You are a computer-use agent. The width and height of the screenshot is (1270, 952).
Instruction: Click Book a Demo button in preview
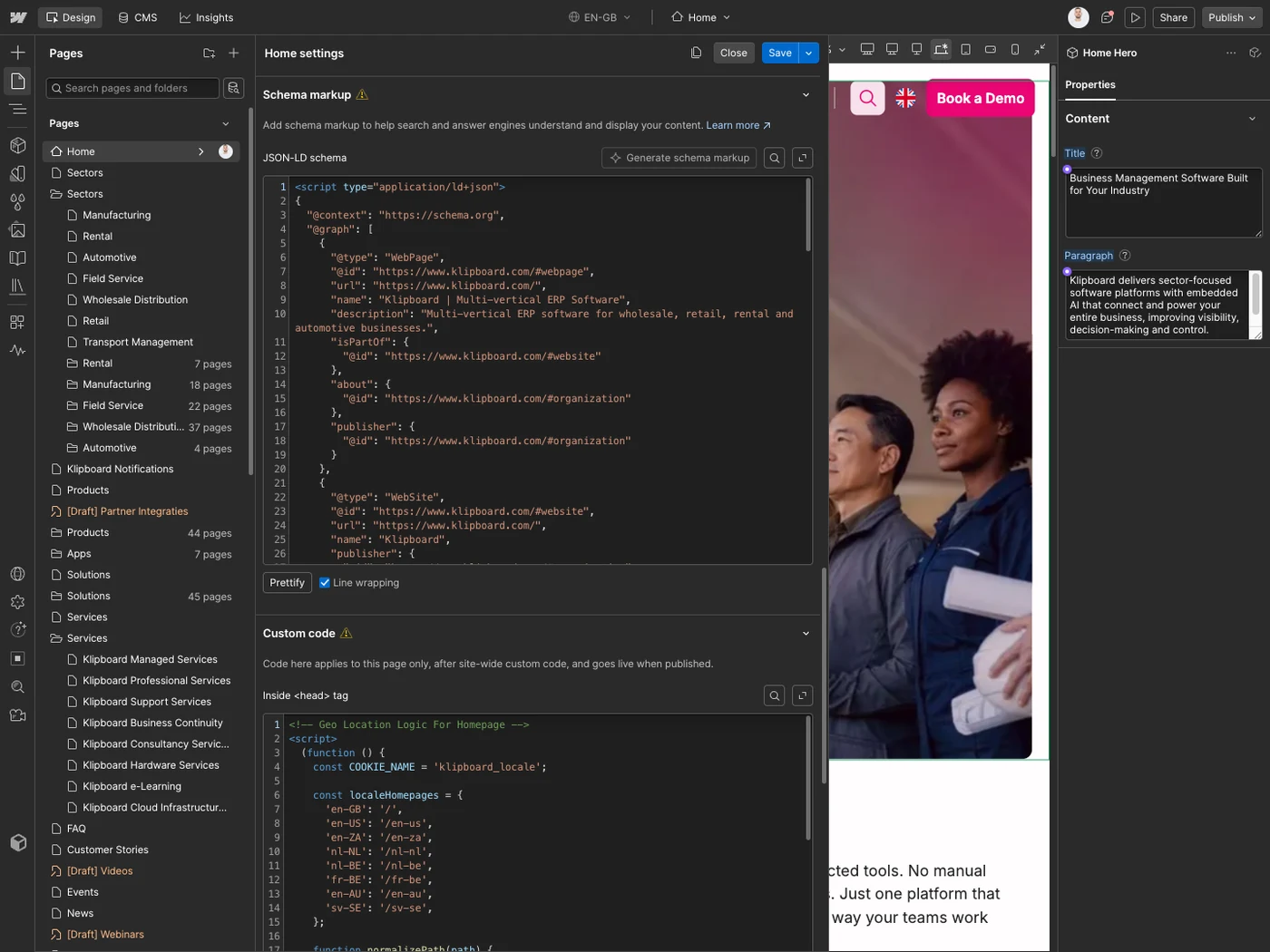pyautogui.click(x=981, y=98)
